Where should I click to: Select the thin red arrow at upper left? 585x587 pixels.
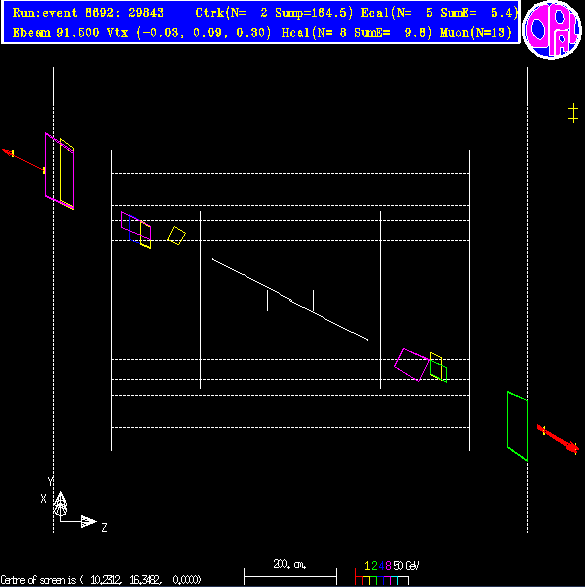[24, 161]
